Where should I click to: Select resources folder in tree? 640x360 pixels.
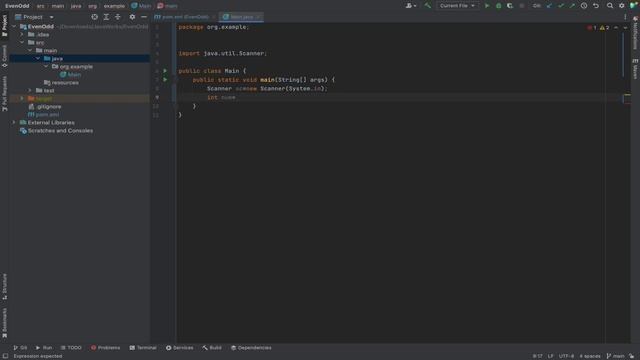61,82
